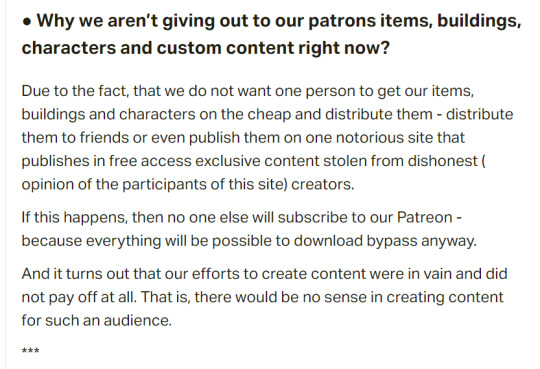
Task: Click the three asterisks separator
Action: click(31, 351)
